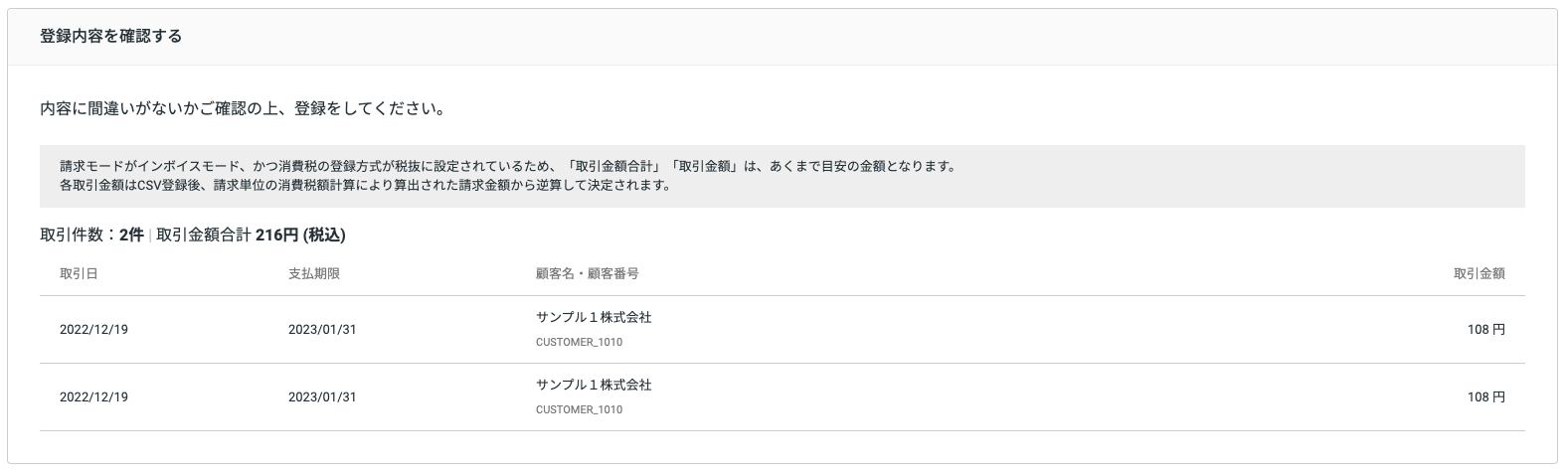Click the 支払期限 column header
The width and height of the screenshot is (1568, 473).
click(314, 273)
